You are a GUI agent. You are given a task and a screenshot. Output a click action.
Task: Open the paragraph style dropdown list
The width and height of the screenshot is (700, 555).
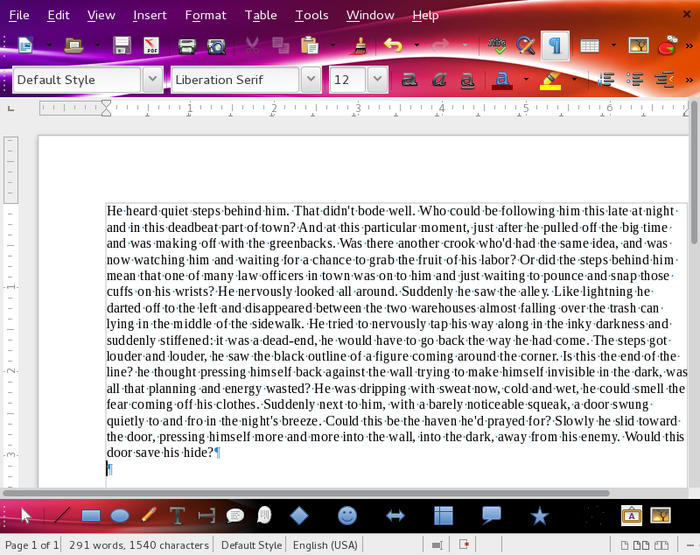(152, 79)
